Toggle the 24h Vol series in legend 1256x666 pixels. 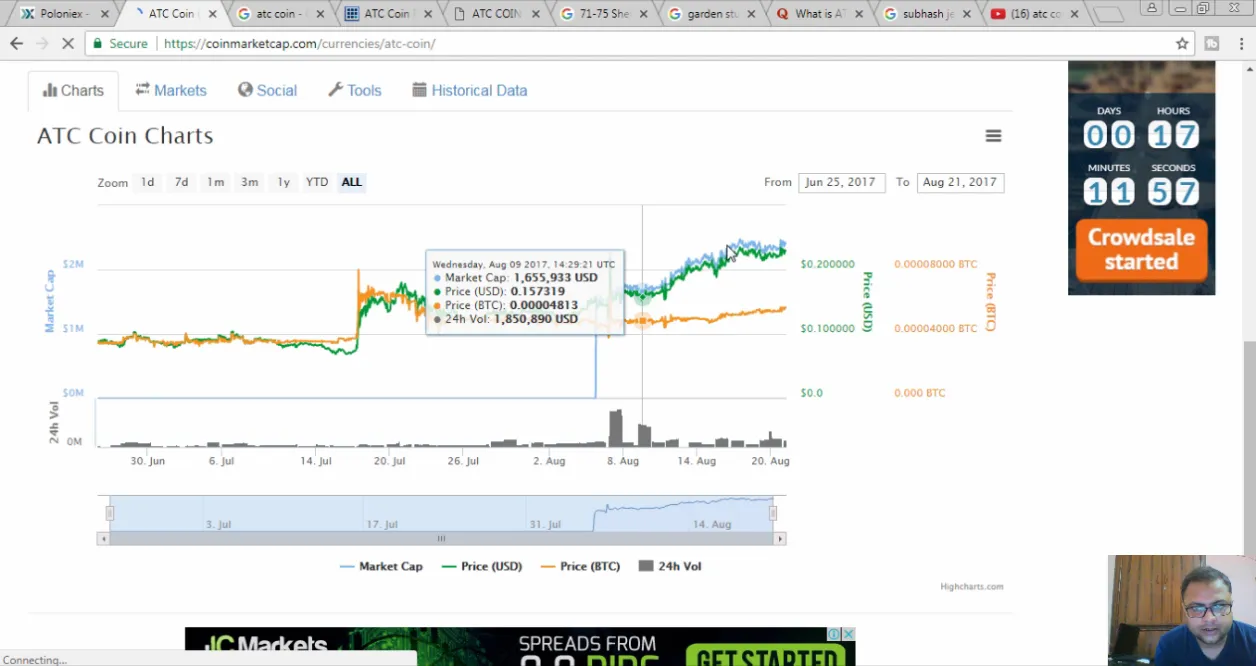pos(670,566)
